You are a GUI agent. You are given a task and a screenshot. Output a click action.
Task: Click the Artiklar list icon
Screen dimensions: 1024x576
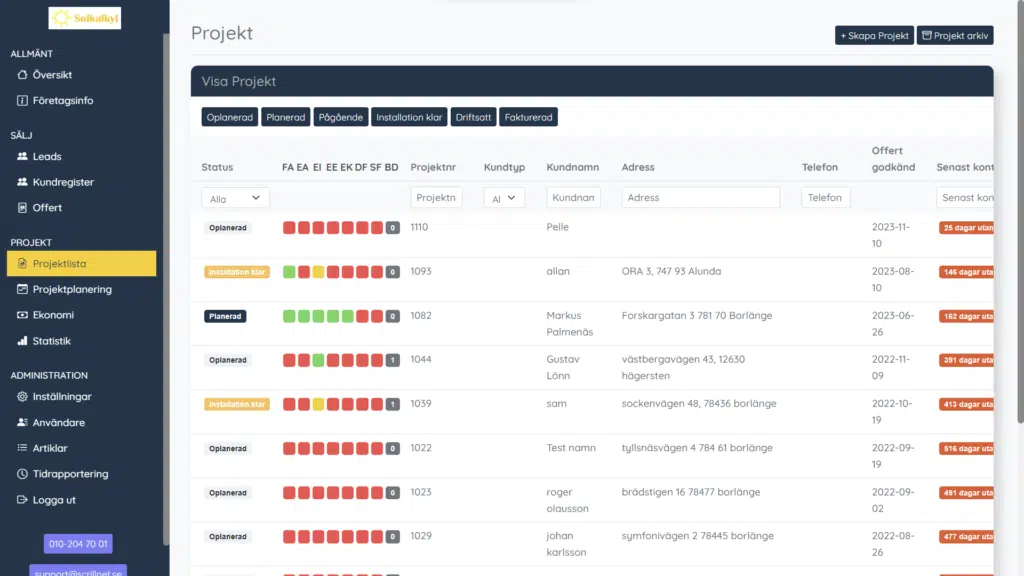pos(22,448)
